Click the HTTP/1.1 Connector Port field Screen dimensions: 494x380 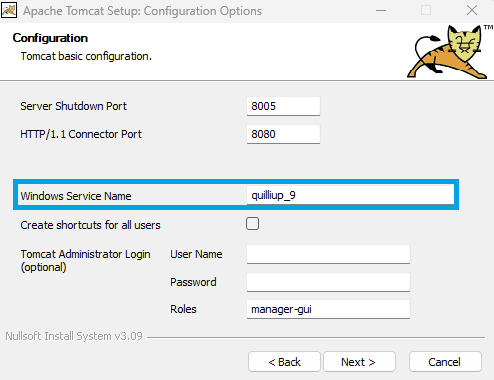pyautogui.click(x=283, y=134)
